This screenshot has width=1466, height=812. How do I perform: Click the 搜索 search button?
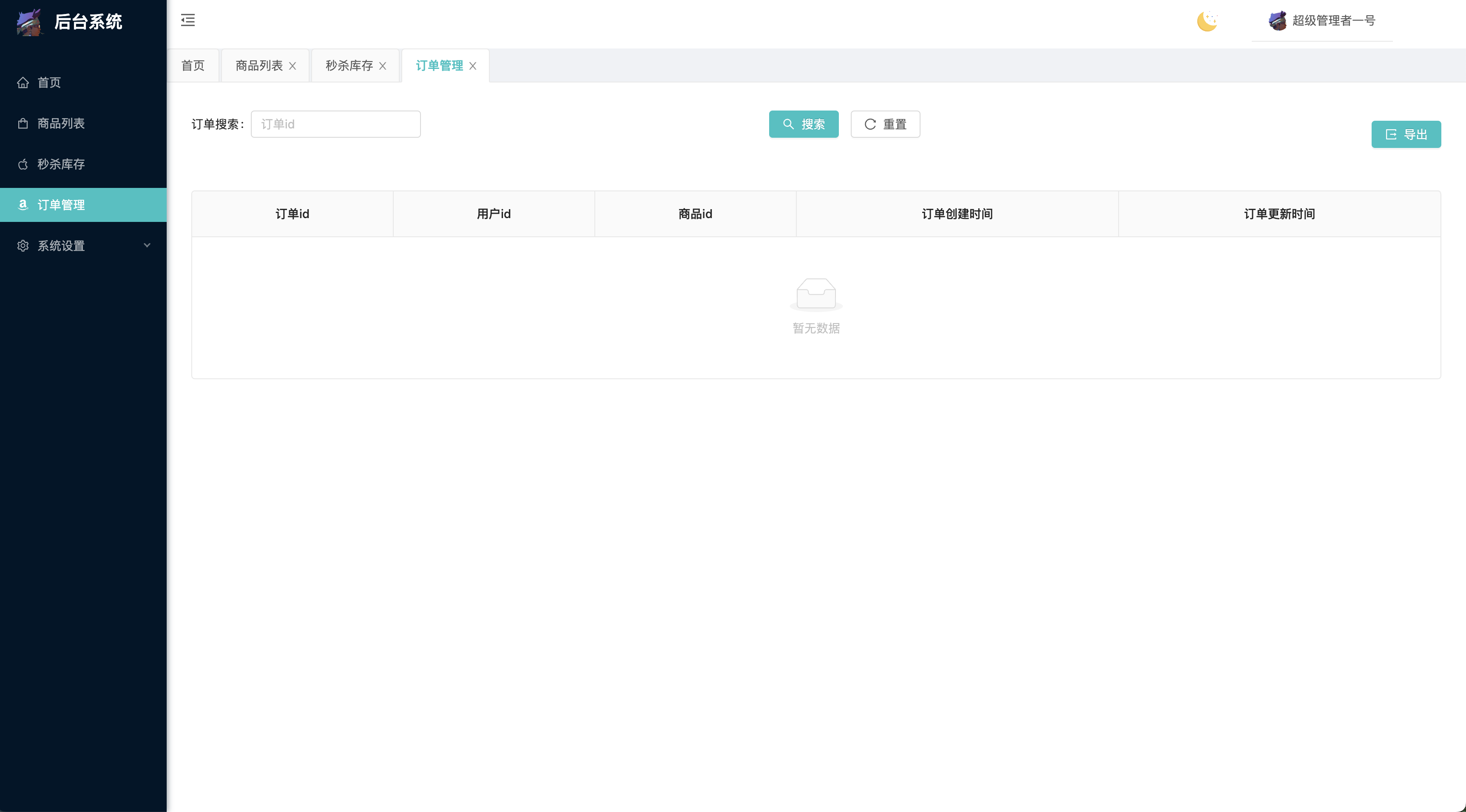tap(803, 124)
